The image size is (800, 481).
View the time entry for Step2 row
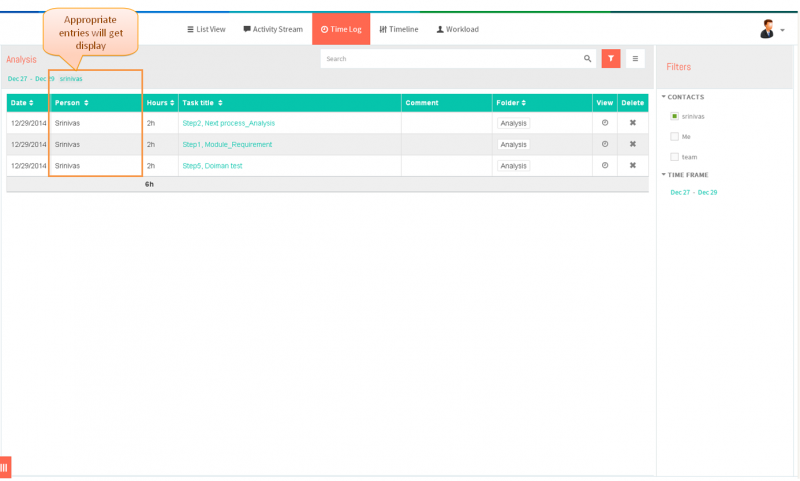[605, 123]
